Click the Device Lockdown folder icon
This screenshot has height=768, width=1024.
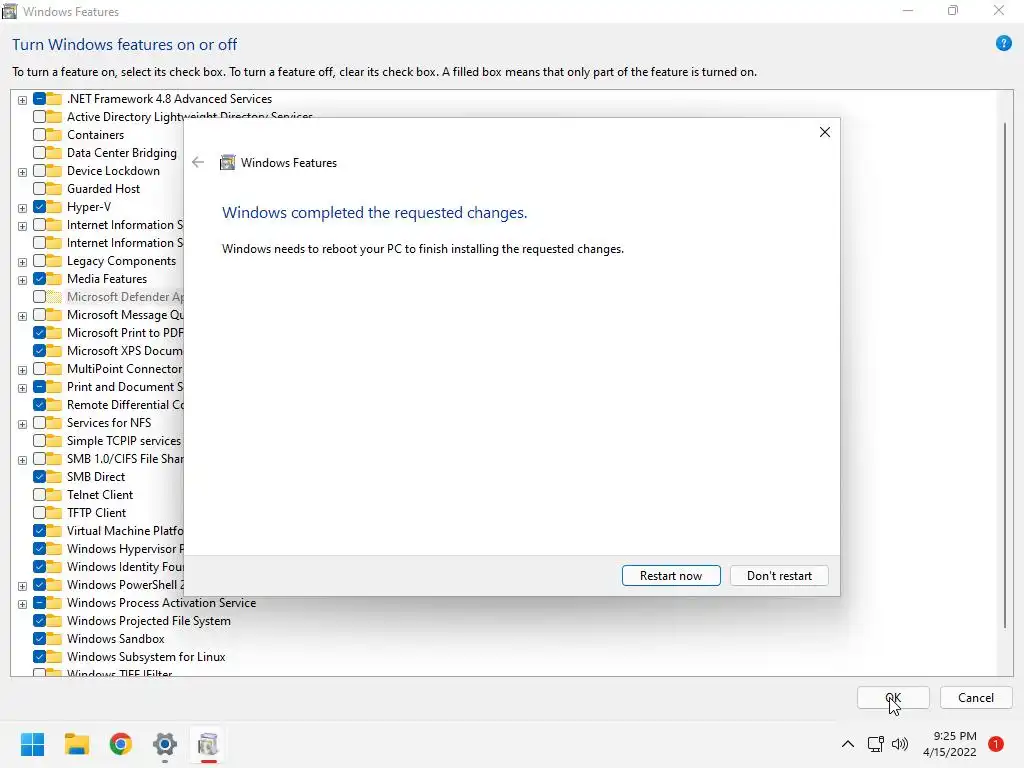(x=54, y=170)
